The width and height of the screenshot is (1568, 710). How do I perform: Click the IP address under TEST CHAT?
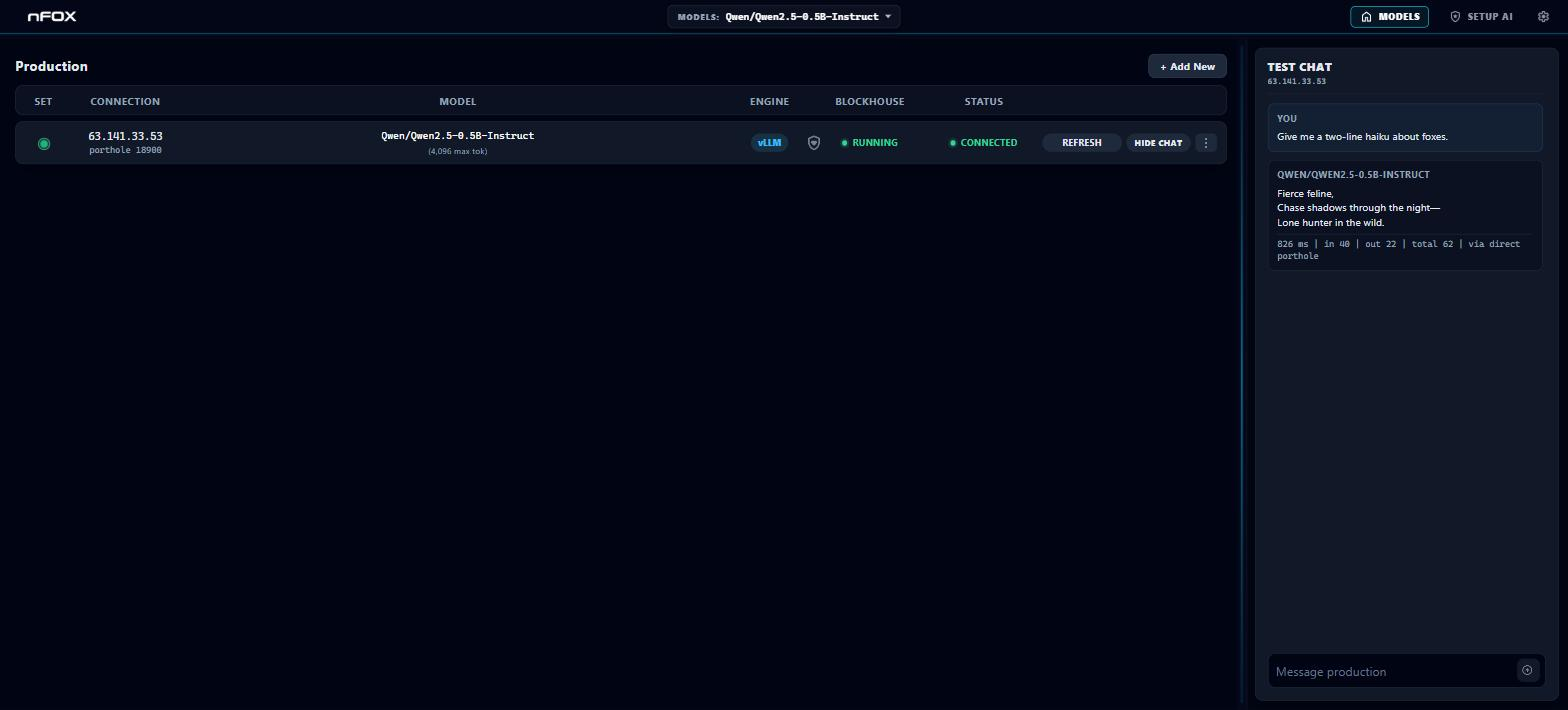pos(1297,82)
